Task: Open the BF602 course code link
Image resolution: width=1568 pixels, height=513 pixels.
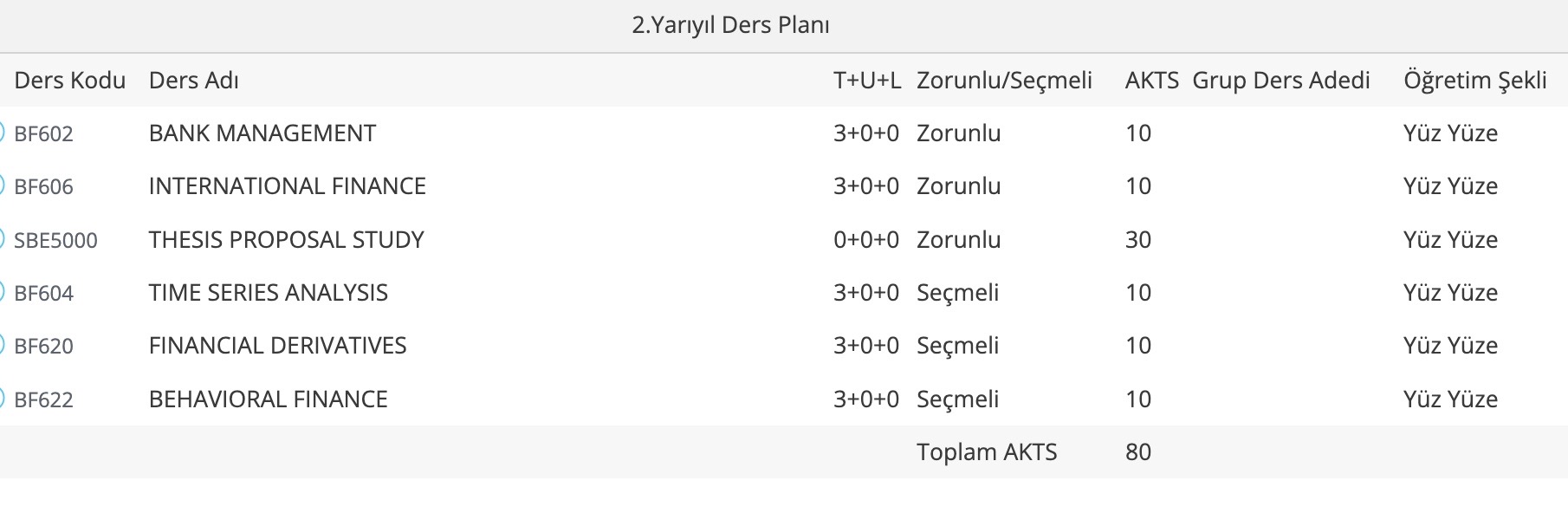Action: coord(44,134)
